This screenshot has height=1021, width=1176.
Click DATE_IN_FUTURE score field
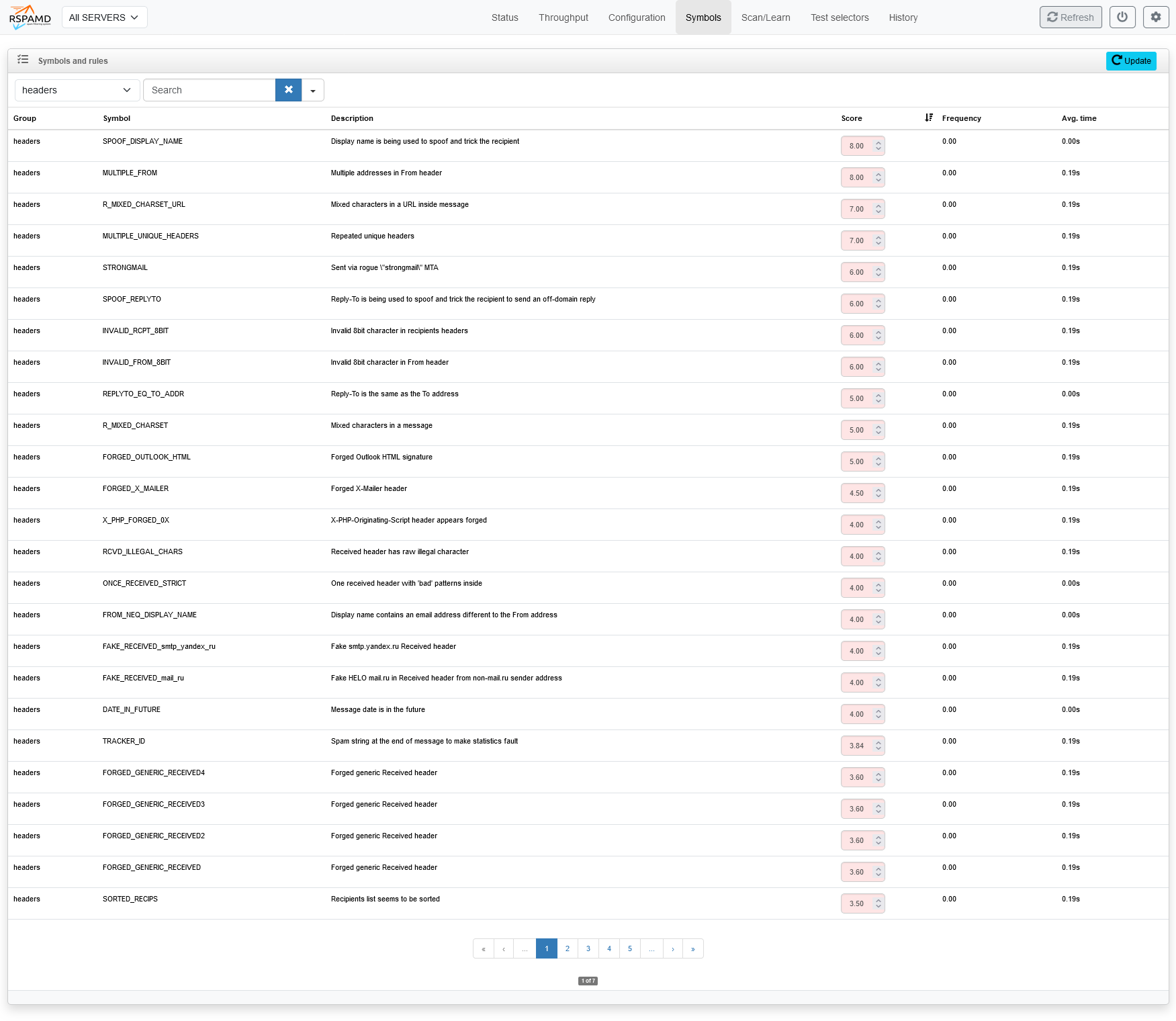862,714
